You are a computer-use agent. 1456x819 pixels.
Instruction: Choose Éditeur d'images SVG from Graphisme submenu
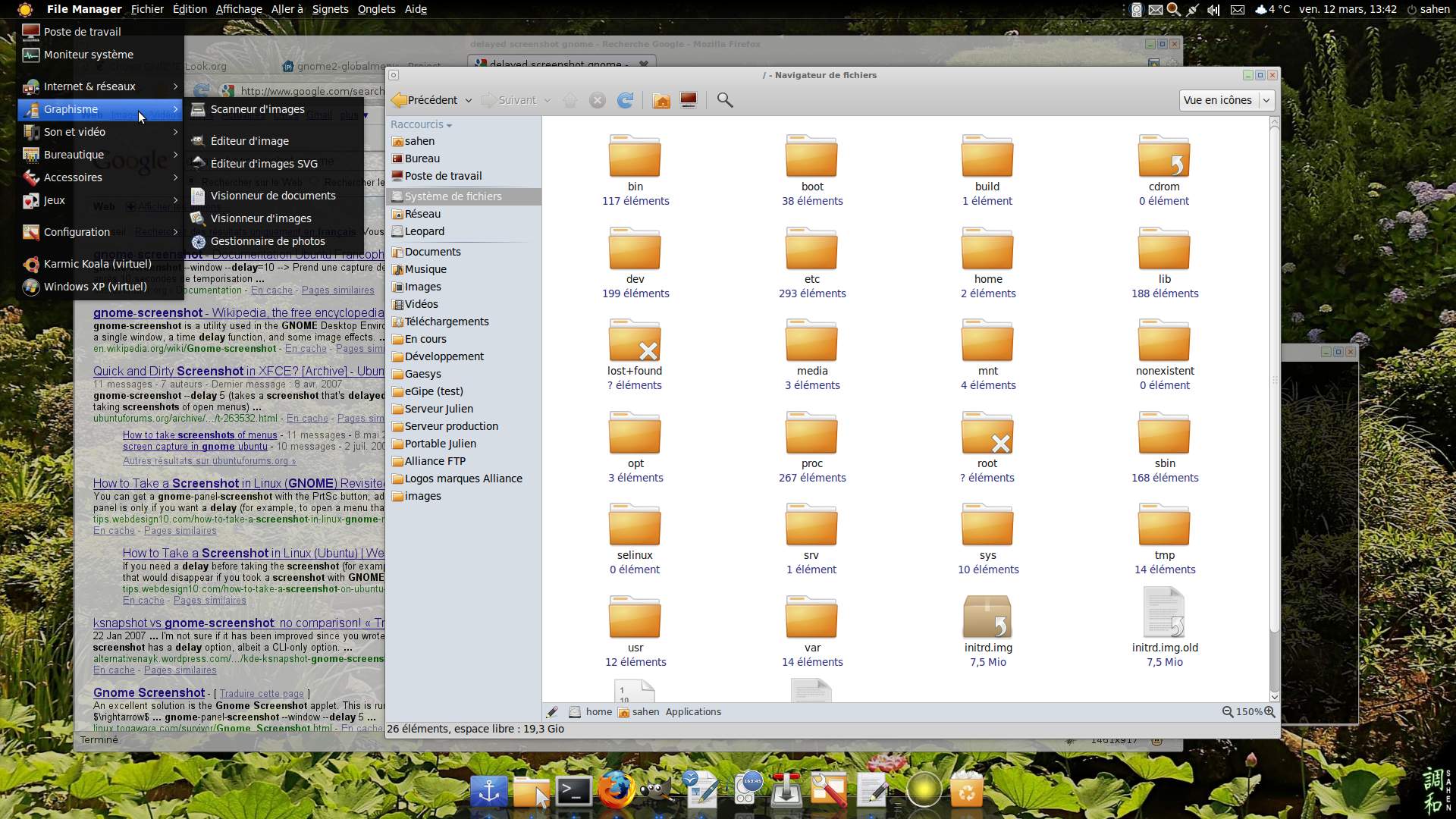click(x=274, y=164)
